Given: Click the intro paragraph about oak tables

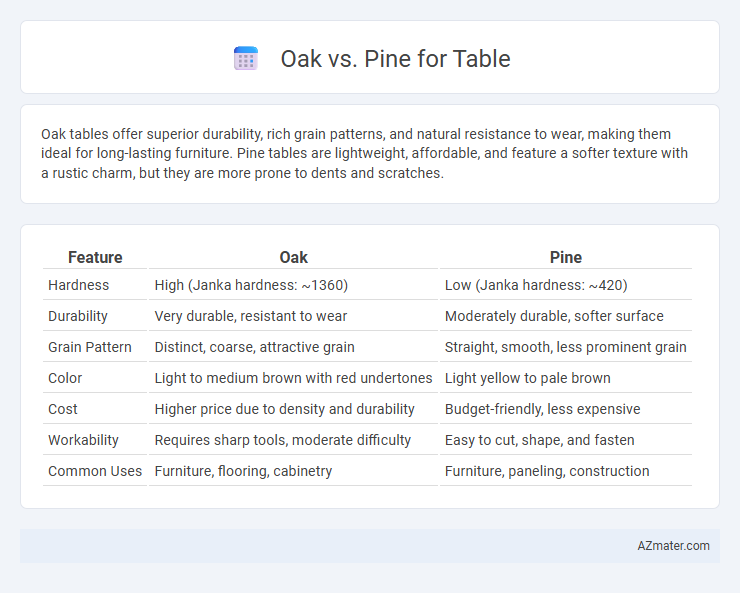Looking at the screenshot, I should [364, 153].
